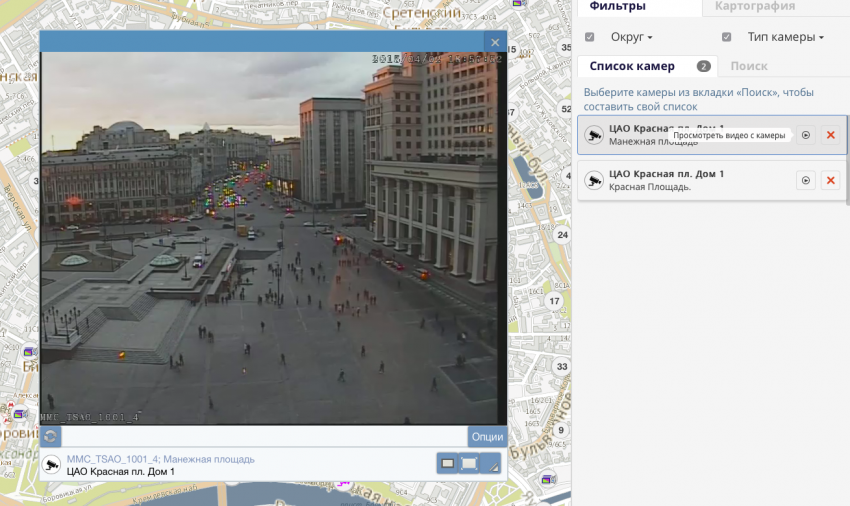
Task: Click the resize corner icon in popup
Action: (x=490, y=464)
